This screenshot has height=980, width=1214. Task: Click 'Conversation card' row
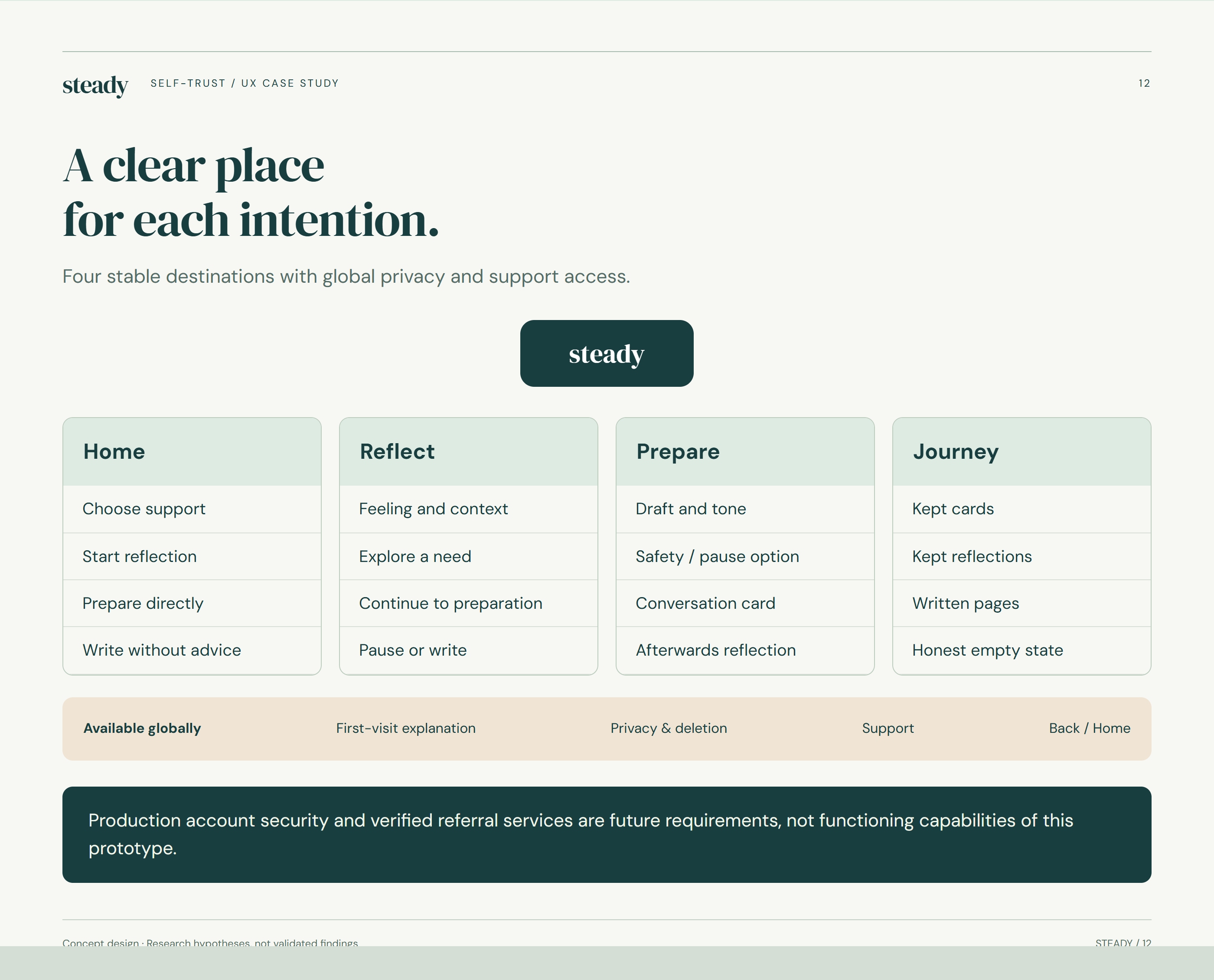click(x=745, y=604)
